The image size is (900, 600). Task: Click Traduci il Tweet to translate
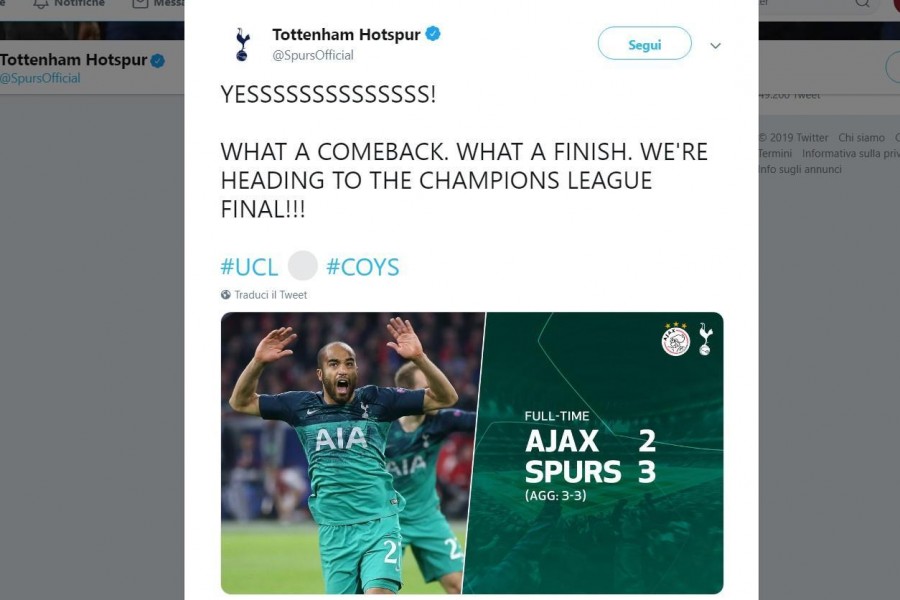[x=271, y=295]
